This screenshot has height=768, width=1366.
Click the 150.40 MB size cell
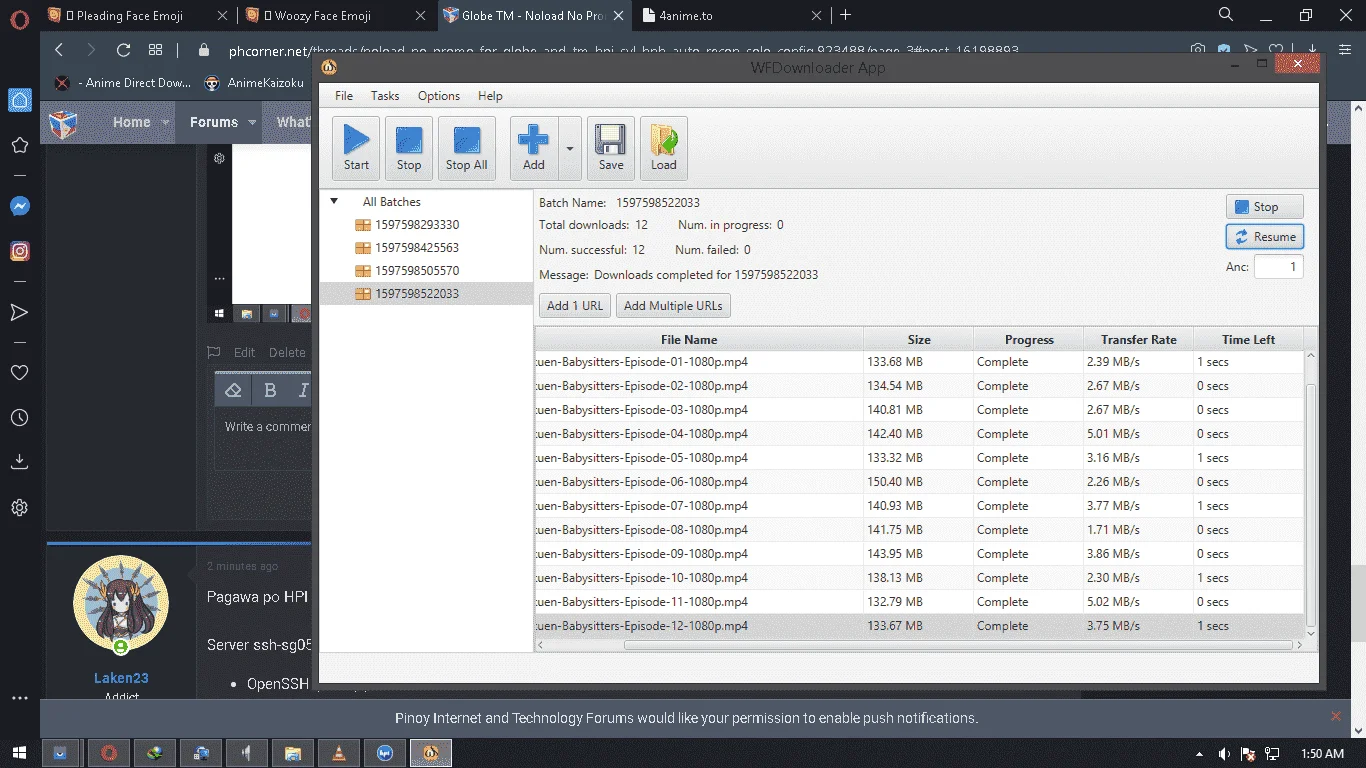tap(919, 482)
